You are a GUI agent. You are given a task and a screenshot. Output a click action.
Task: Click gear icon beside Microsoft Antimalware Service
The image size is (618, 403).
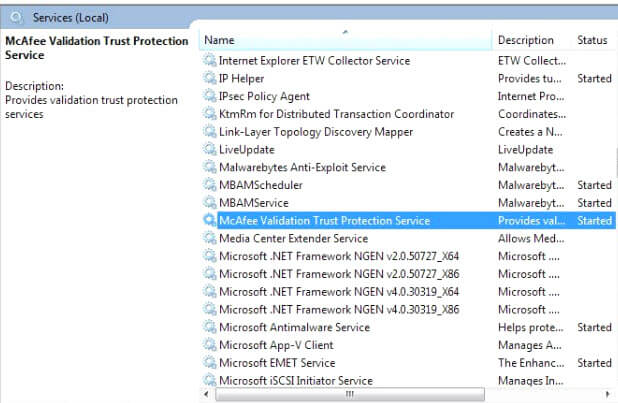click(x=209, y=327)
